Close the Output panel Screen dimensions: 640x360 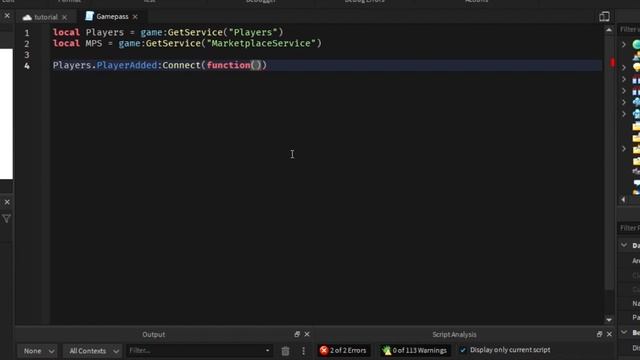(x=307, y=334)
